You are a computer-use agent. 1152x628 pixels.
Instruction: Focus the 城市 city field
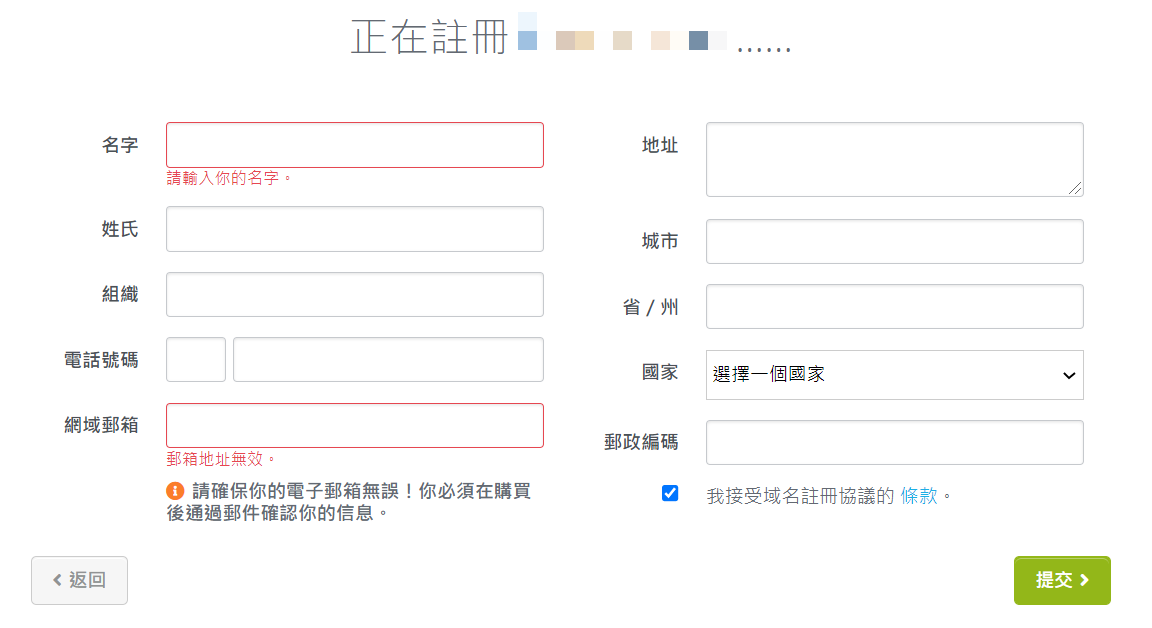(x=895, y=242)
